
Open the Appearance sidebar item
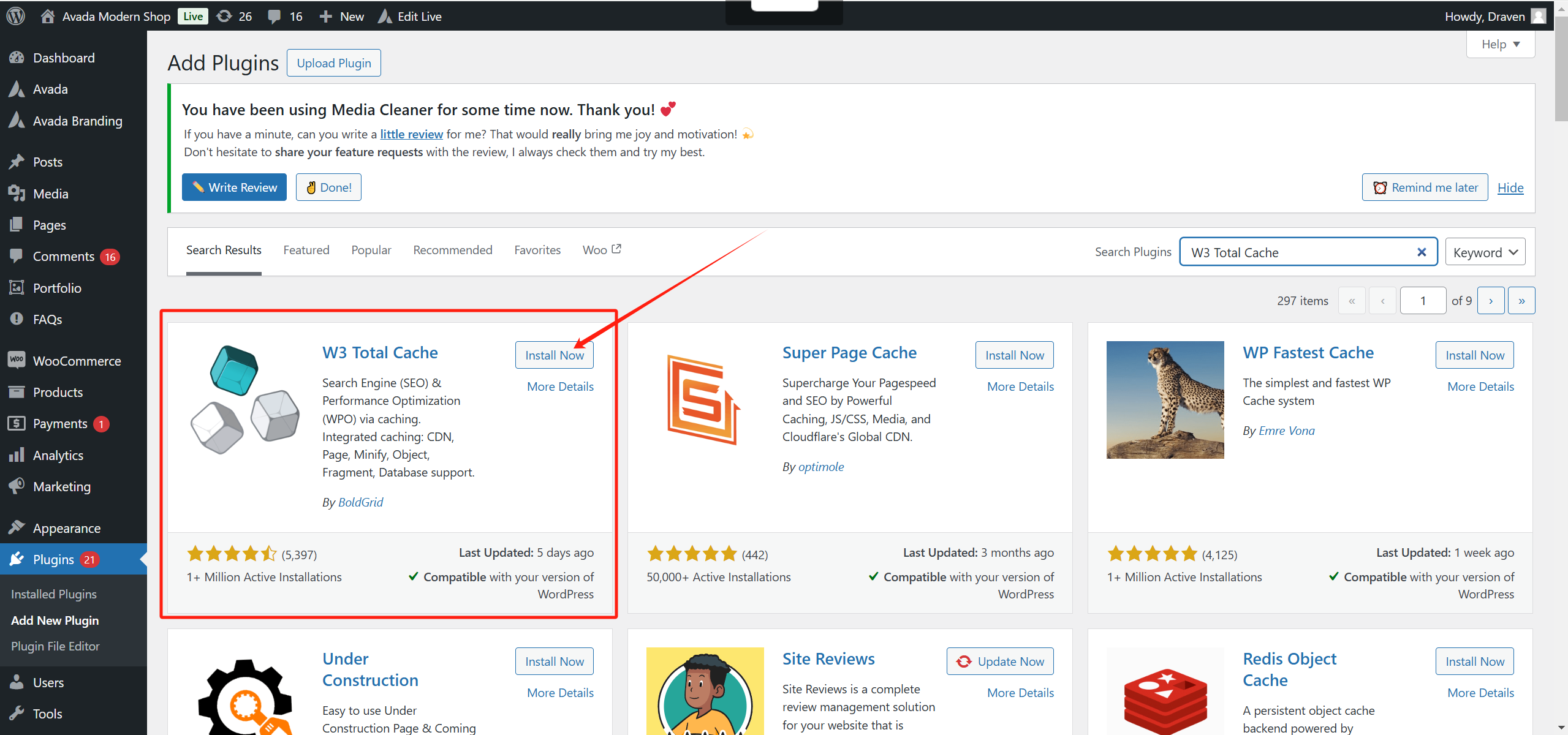(x=66, y=527)
